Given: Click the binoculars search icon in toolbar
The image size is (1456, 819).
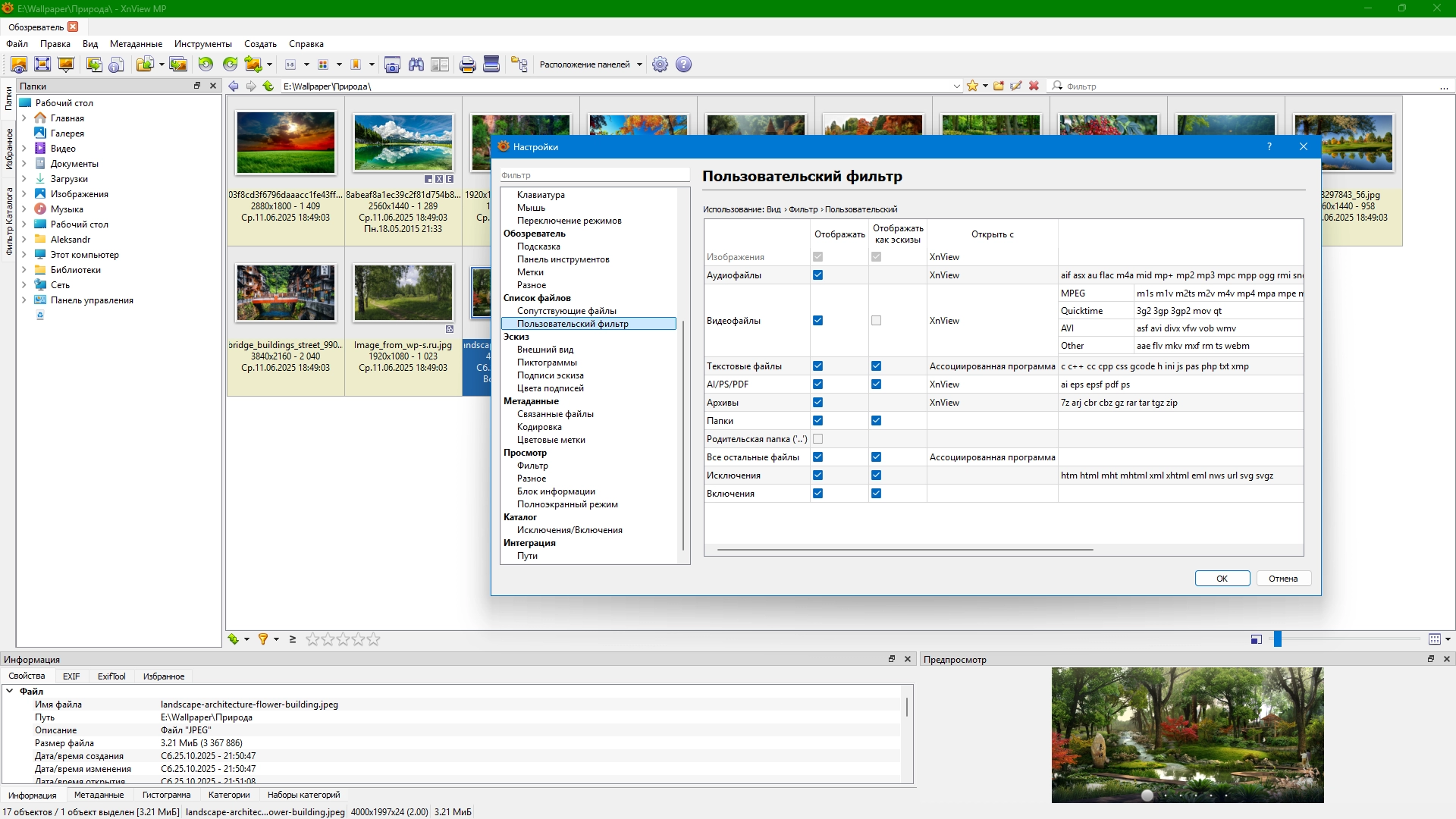Looking at the screenshot, I should point(416,64).
